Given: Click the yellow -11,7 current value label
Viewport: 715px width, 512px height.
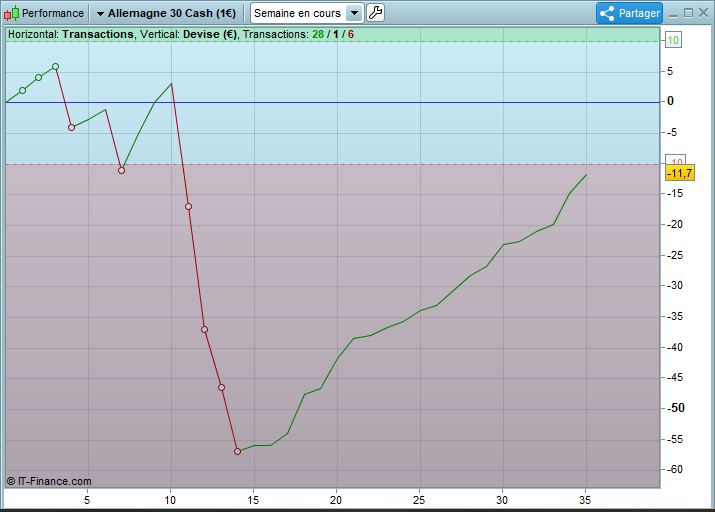Looking at the screenshot, I should pos(680,173).
